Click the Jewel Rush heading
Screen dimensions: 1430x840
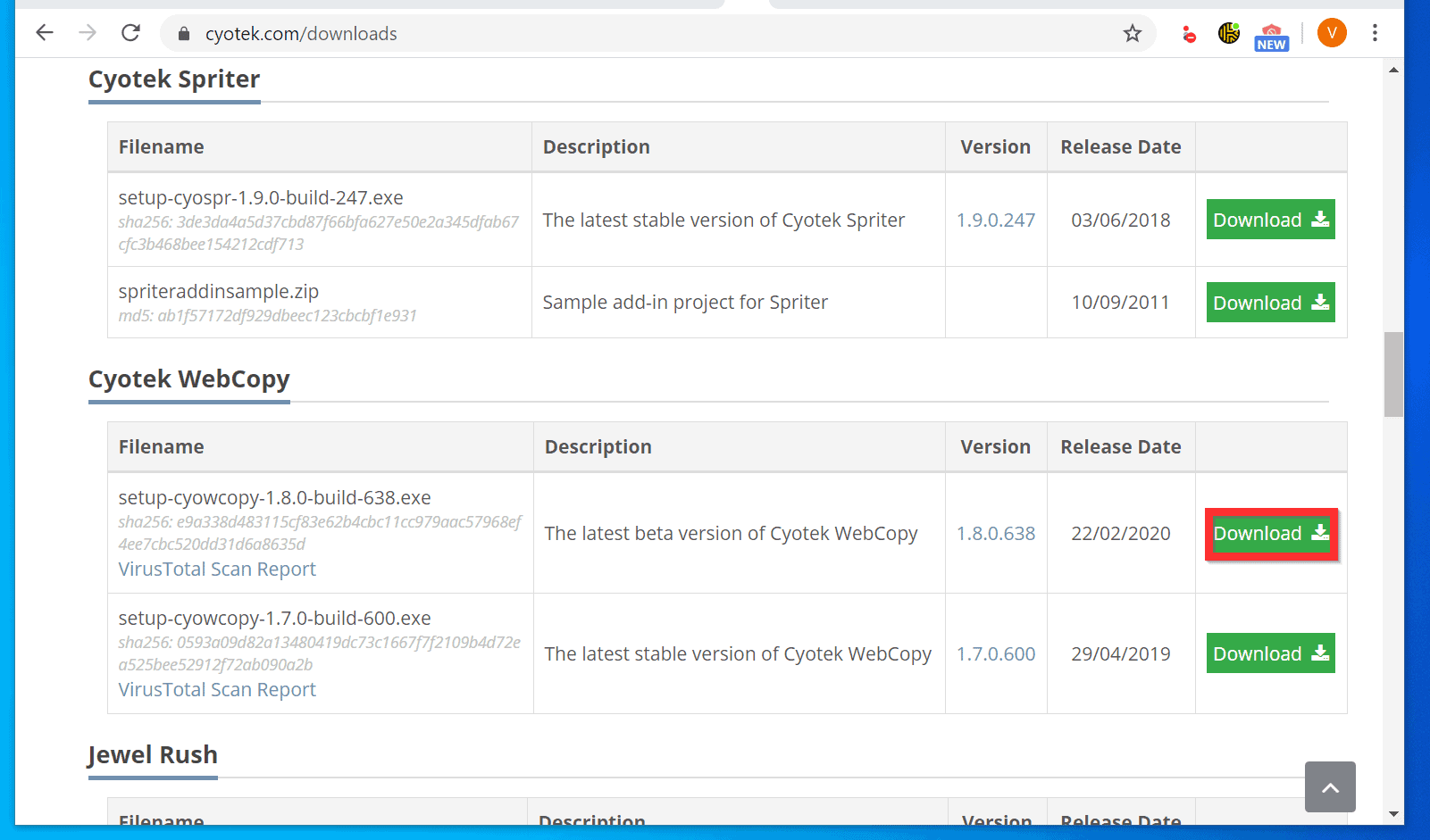coord(153,755)
